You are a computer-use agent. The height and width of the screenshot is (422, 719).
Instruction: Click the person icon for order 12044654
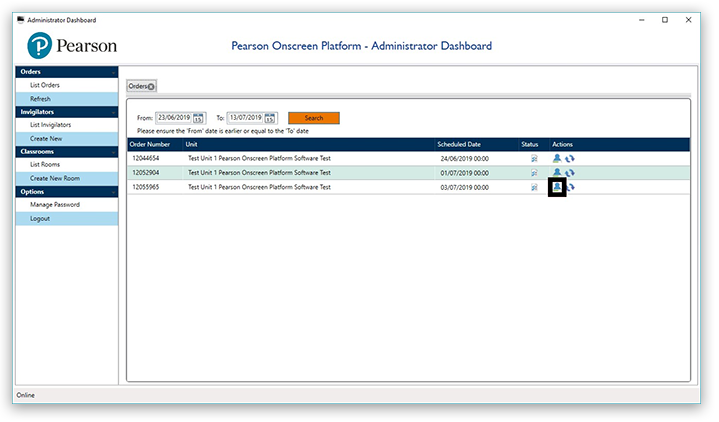click(557, 158)
